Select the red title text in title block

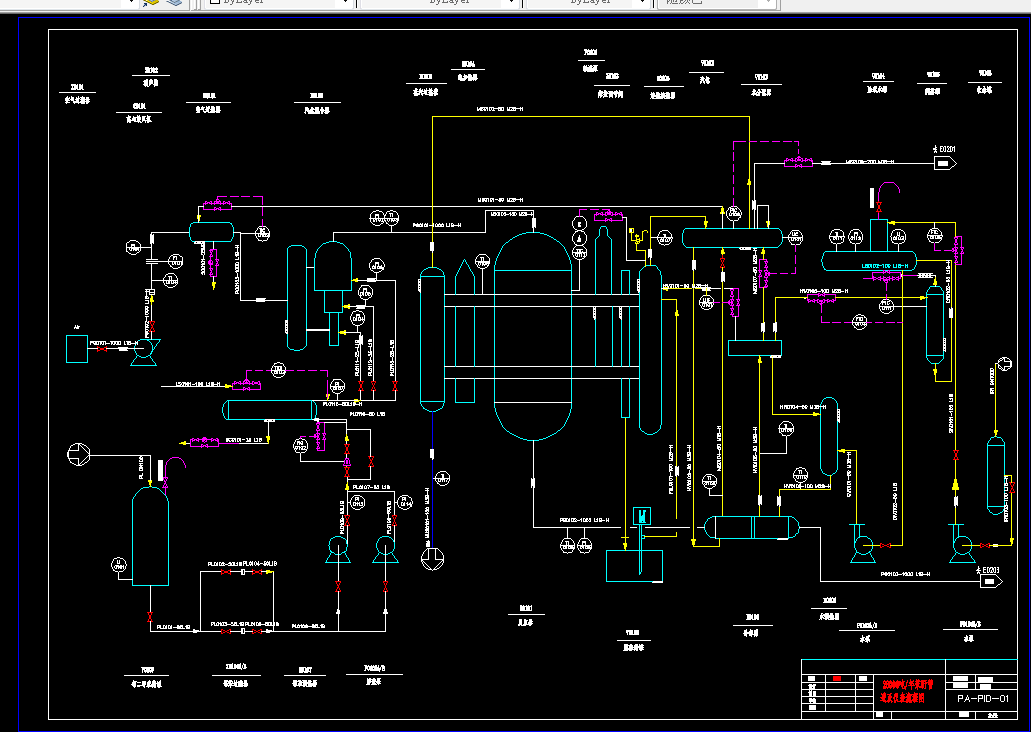coord(907,691)
